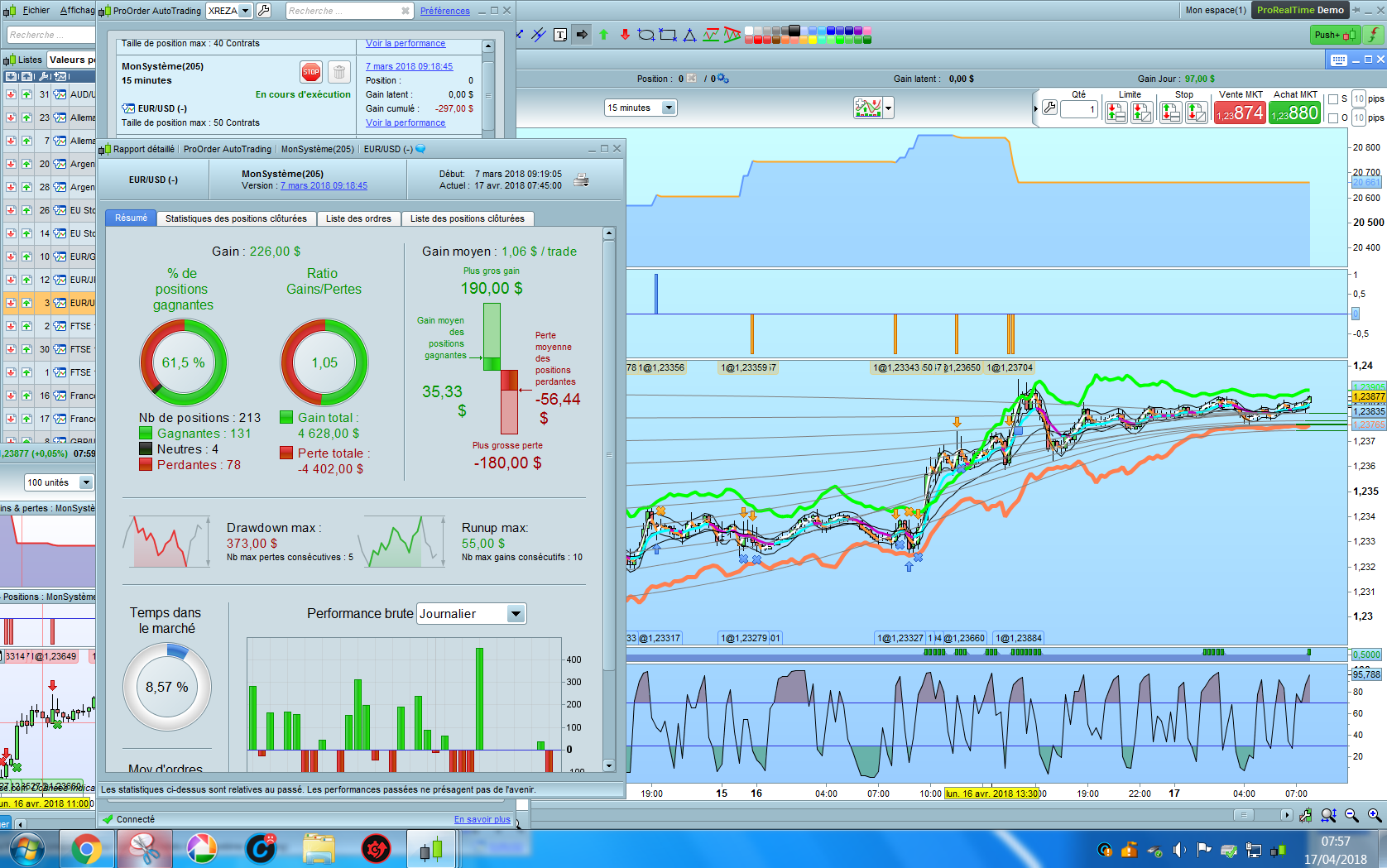The image size is (1387, 868).
Task: Switch to Liste des ordres tab
Action: pyautogui.click(x=358, y=218)
